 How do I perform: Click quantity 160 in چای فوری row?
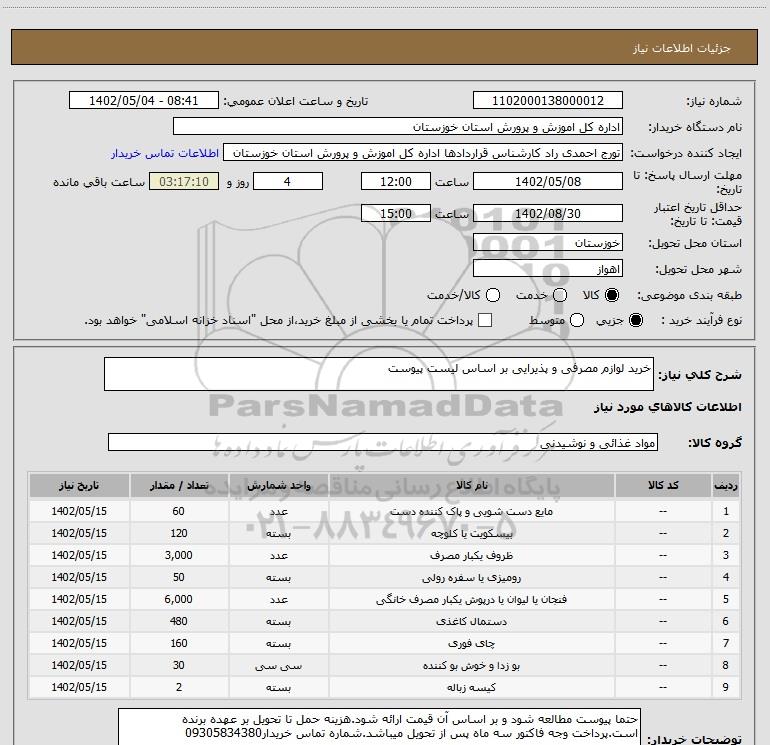pos(179,643)
